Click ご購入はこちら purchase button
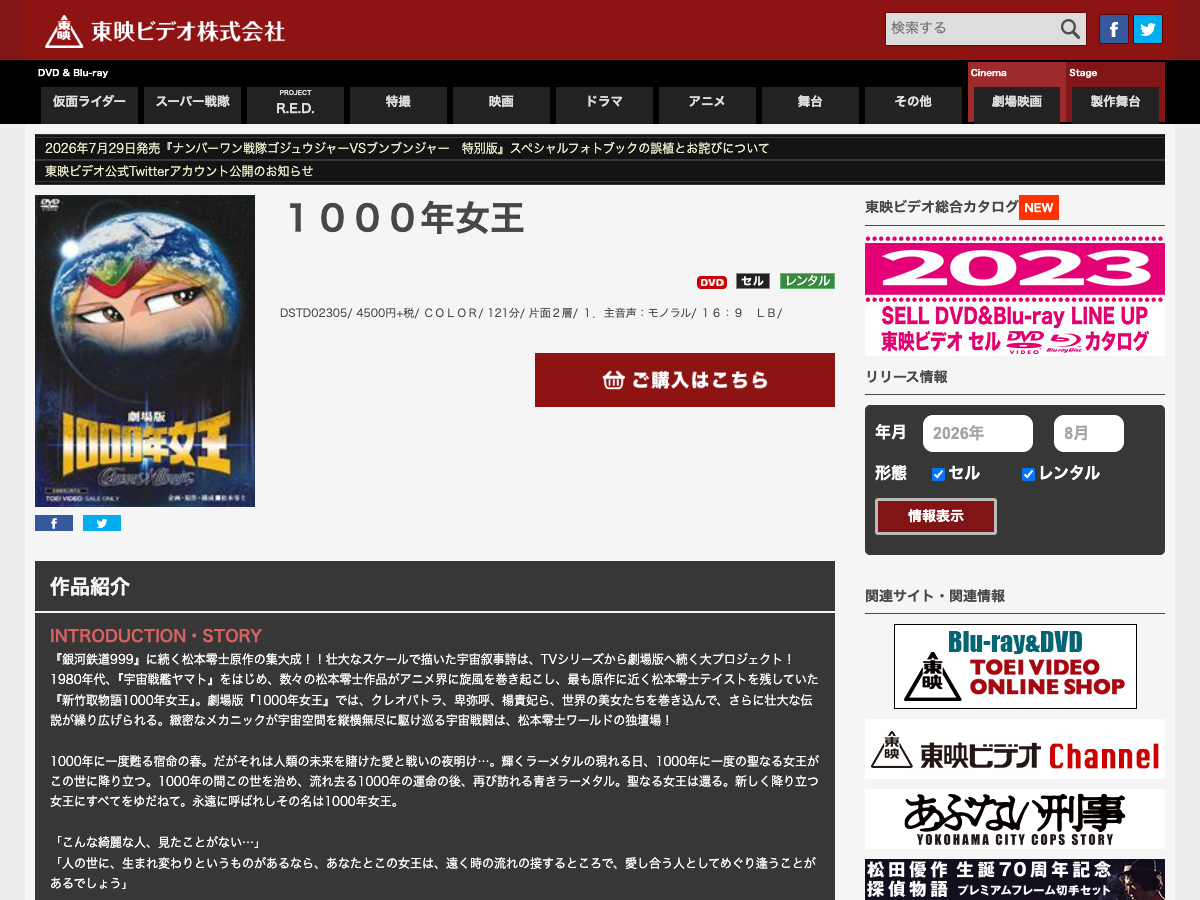1200x900 pixels. [x=685, y=380]
